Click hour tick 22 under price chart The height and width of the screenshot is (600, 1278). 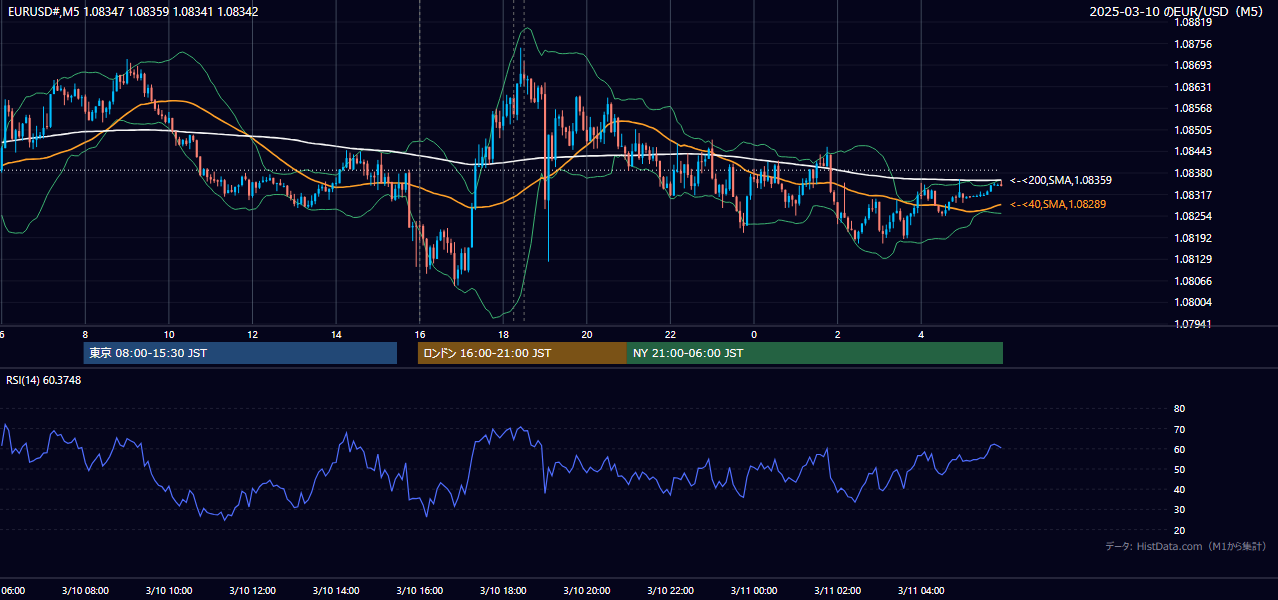pos(671,334)
